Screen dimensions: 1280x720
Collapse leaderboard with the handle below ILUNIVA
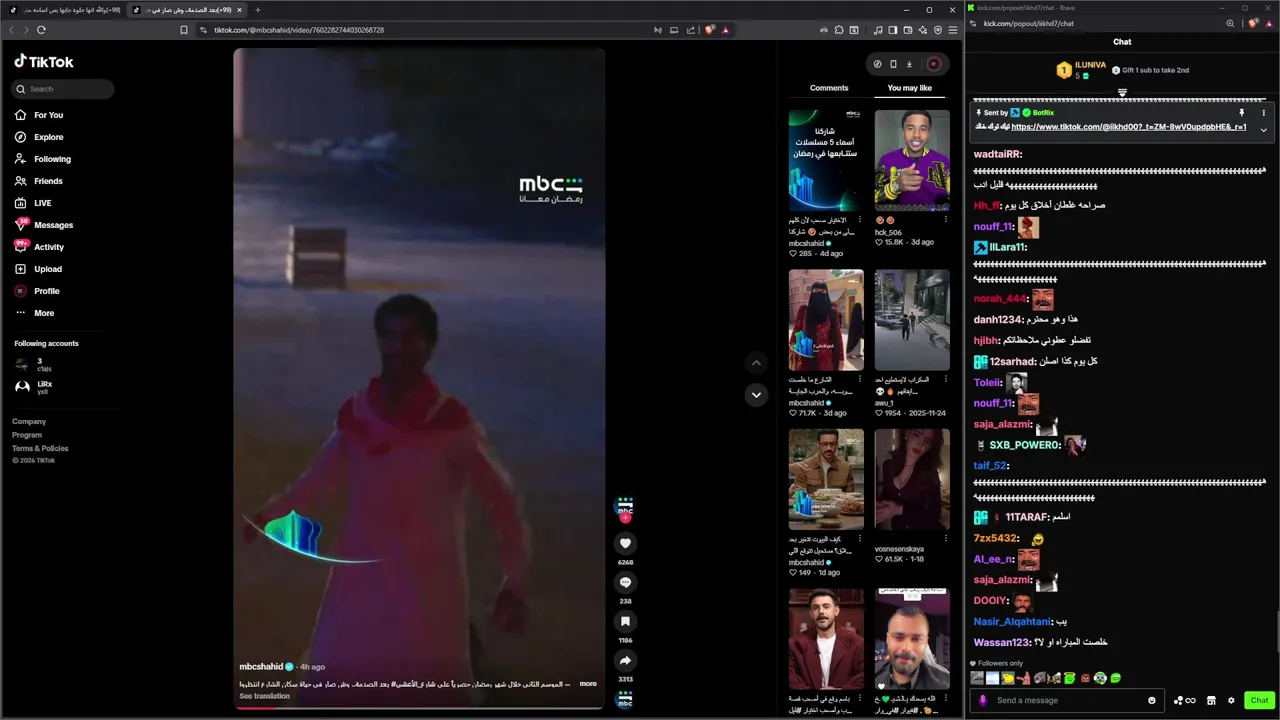(x=1122, y=93)
